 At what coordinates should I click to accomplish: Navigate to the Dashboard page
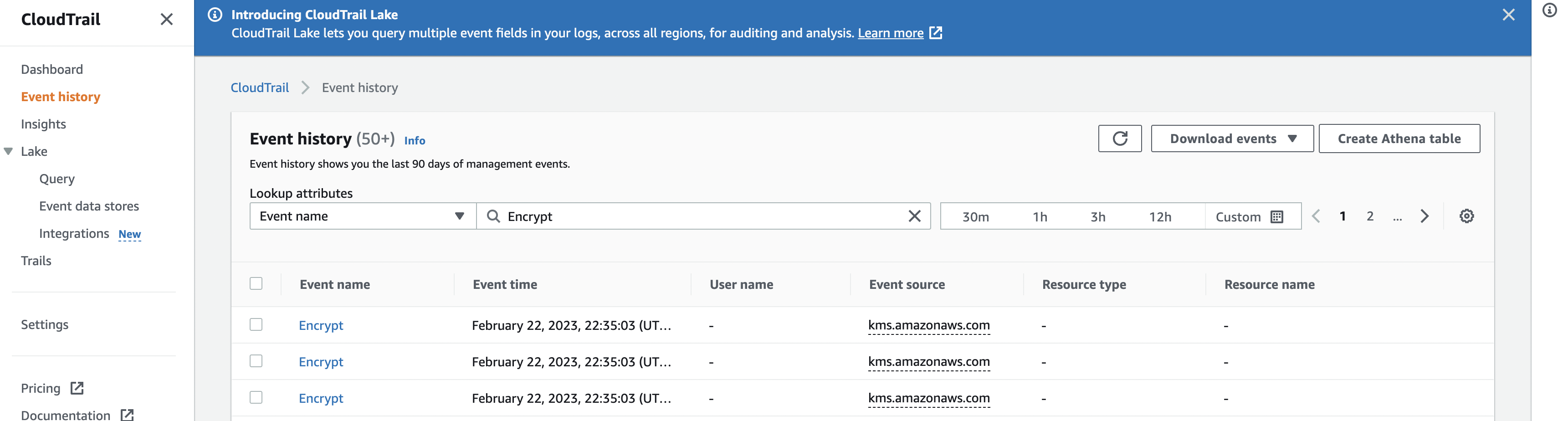point(52,69)
